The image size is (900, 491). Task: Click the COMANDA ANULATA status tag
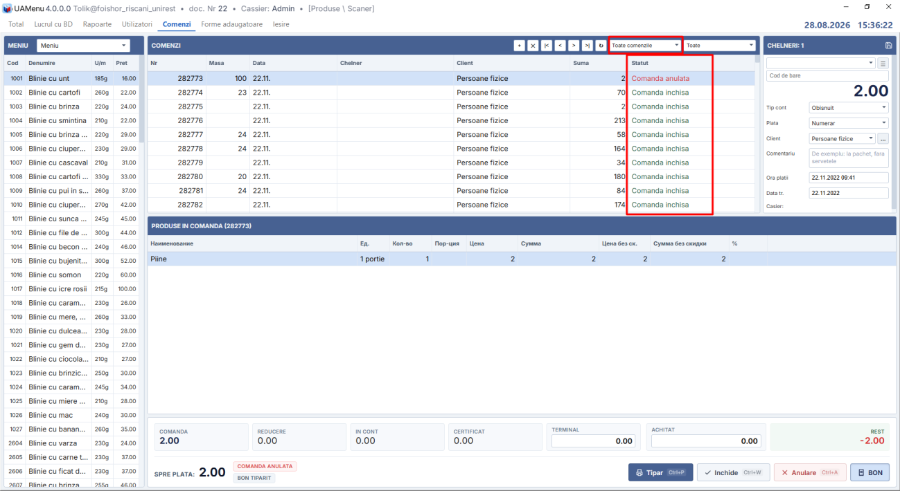coord(265,466)
